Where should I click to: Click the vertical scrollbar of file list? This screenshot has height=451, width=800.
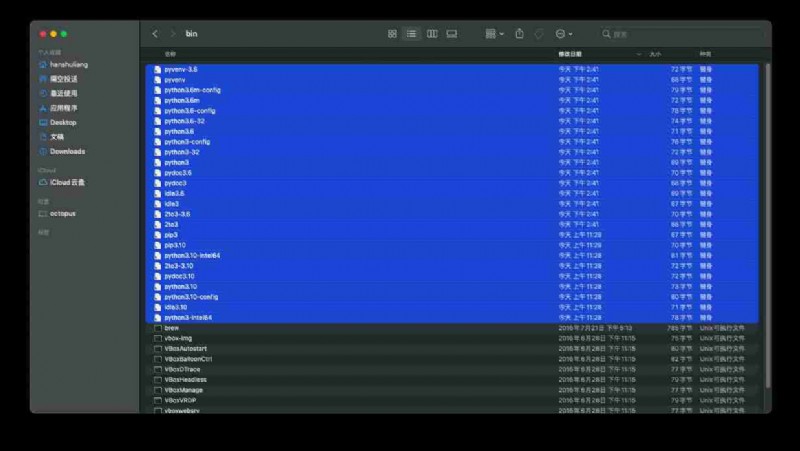[x=767, y=224]
